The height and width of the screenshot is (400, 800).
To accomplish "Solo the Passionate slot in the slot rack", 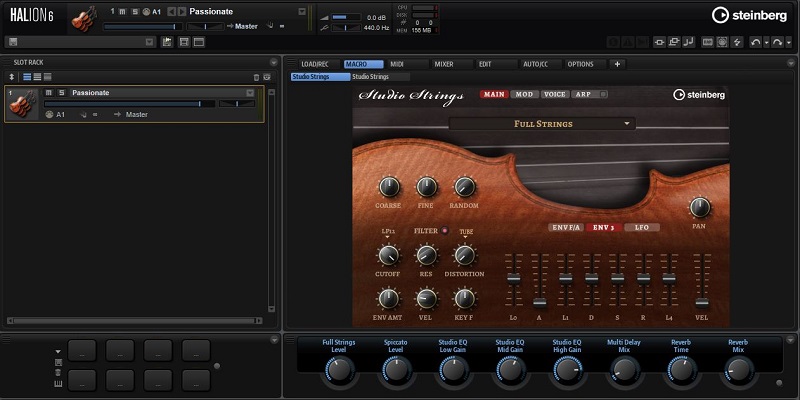I will 61,93.
